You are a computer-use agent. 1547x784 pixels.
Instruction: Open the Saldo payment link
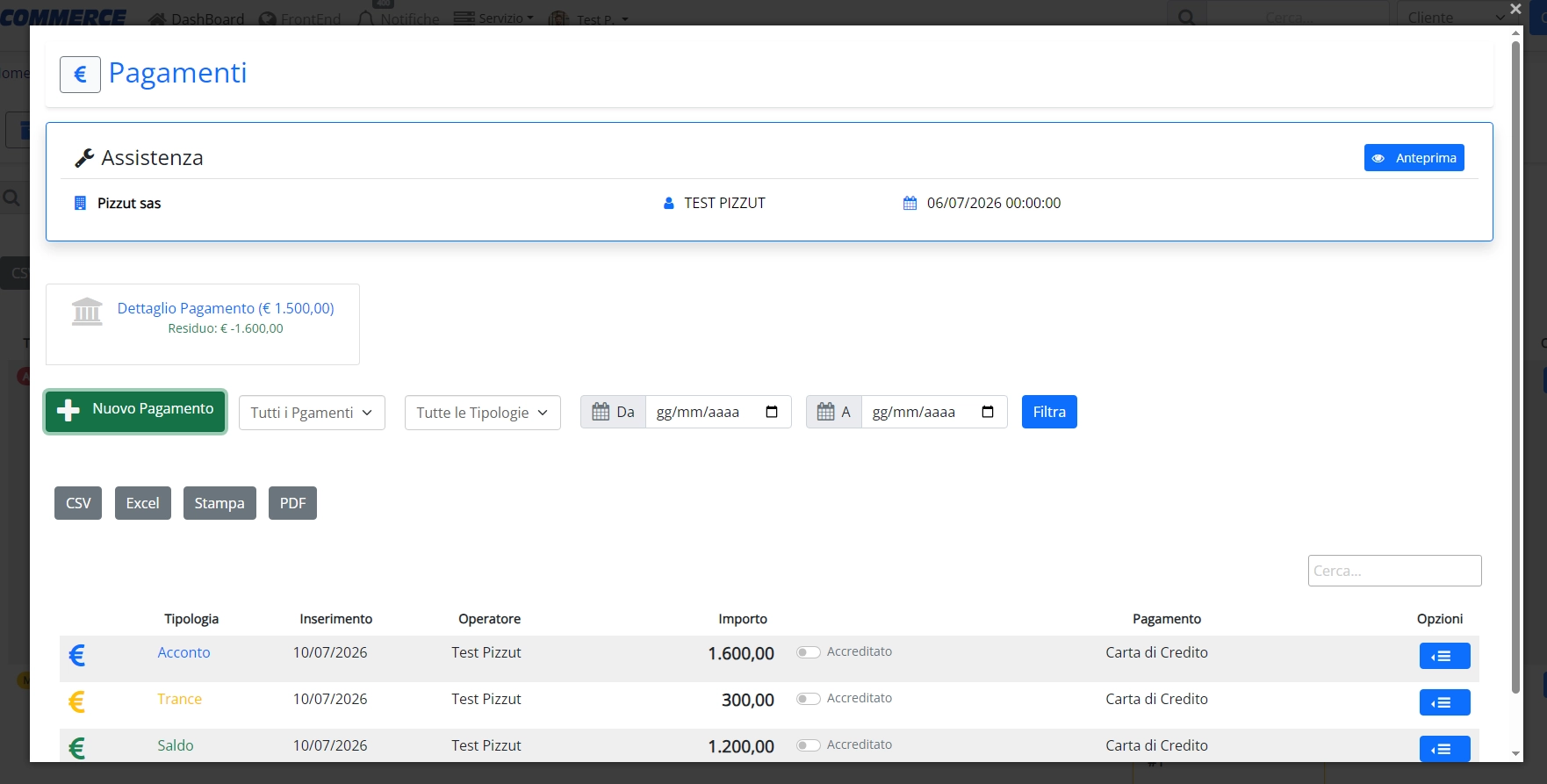coord(176,745)
